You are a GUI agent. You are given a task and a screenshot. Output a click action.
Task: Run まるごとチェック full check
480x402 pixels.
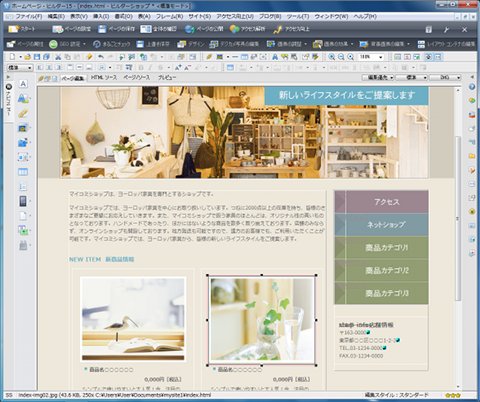click(112, 44)
